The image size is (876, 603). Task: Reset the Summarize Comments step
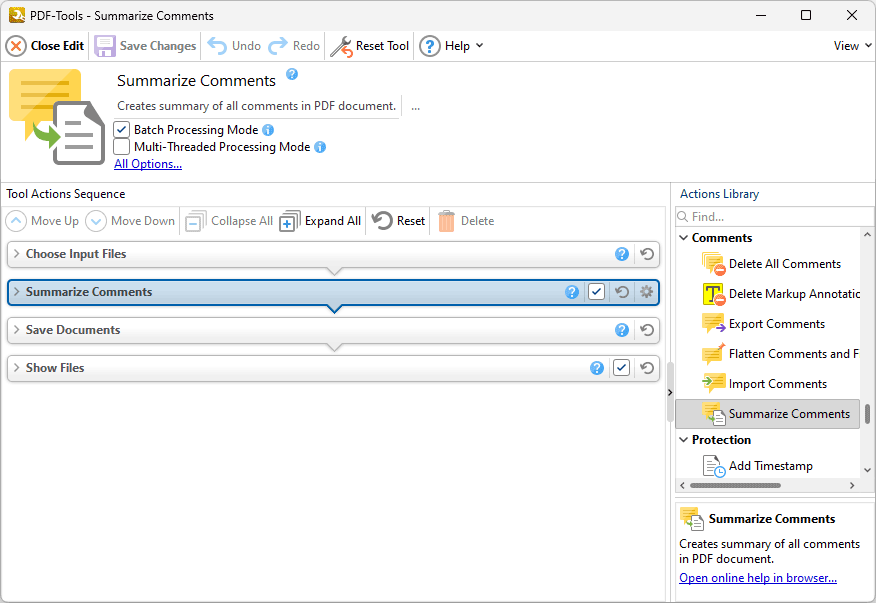click(x=622, y=292)
